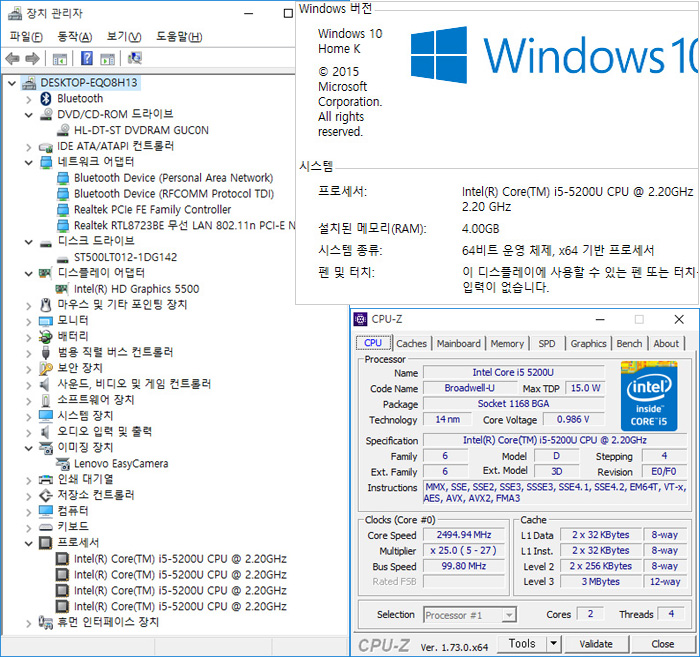Viewport: 700px width, 659px height.
Task: Switch to the Bench tab in CPU-Z
Action: (629, 343)
